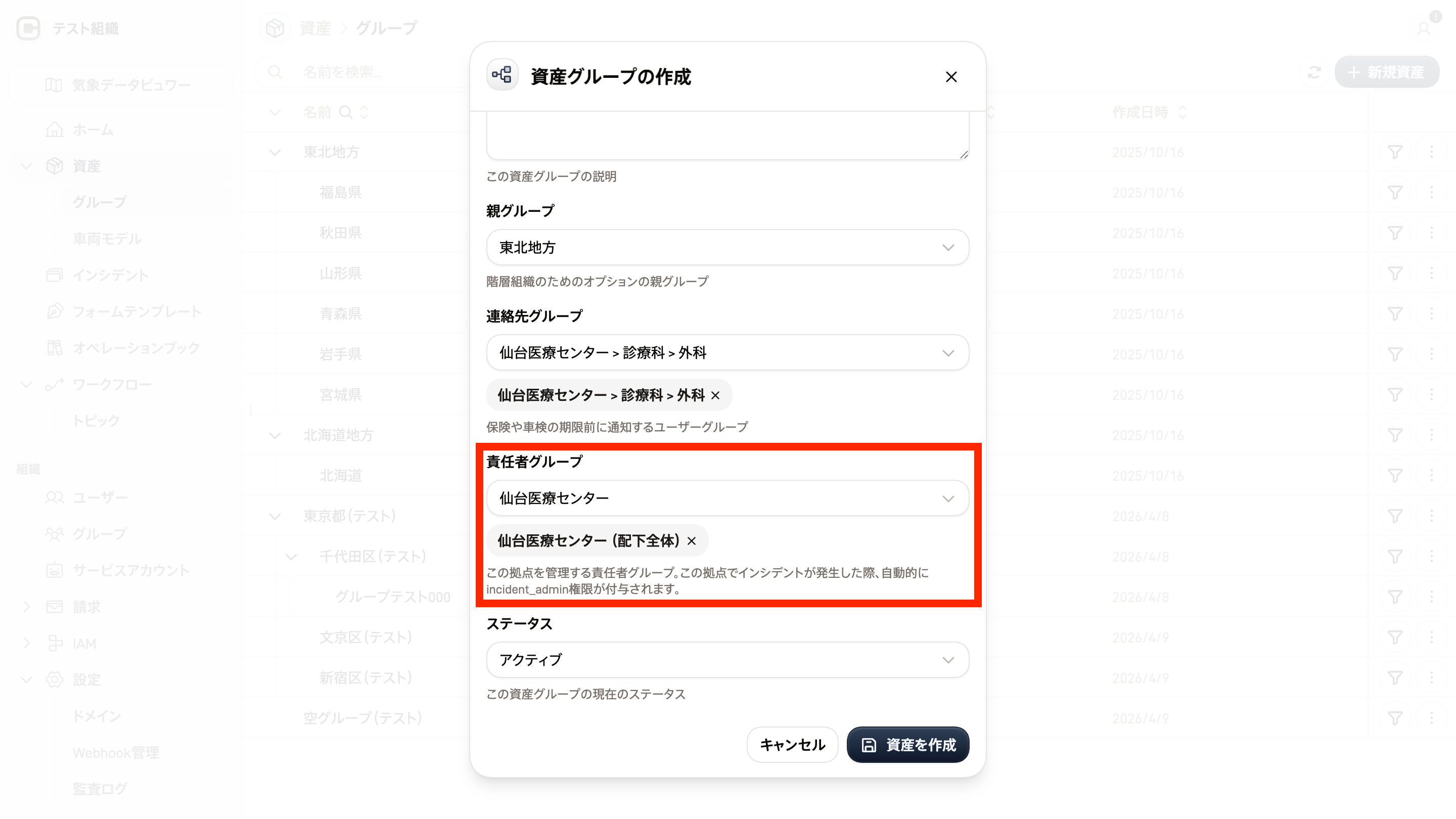Viewport: 1456px width, 819px height.
Task: Open the 親グループ dropdown showing 東北地方
Action: point(727,248)
